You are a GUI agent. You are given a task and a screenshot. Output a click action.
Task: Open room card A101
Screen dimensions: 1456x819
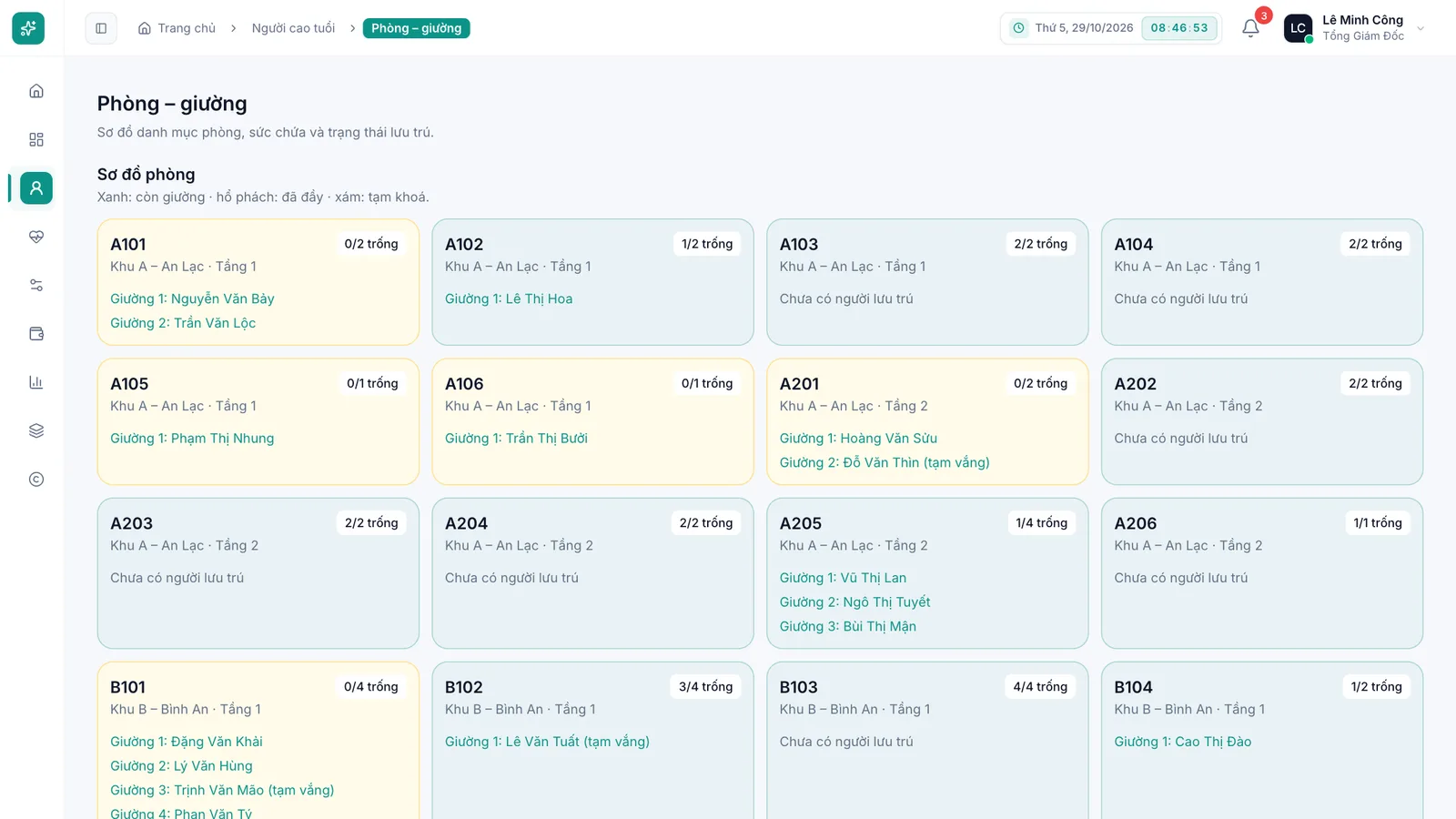click(258, 282)
